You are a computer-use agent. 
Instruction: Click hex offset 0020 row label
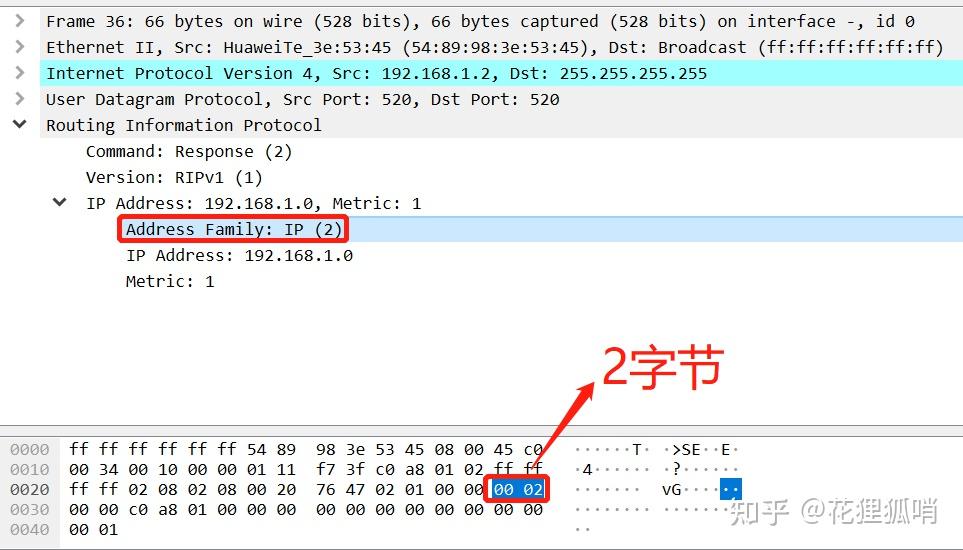pos(29,489)
